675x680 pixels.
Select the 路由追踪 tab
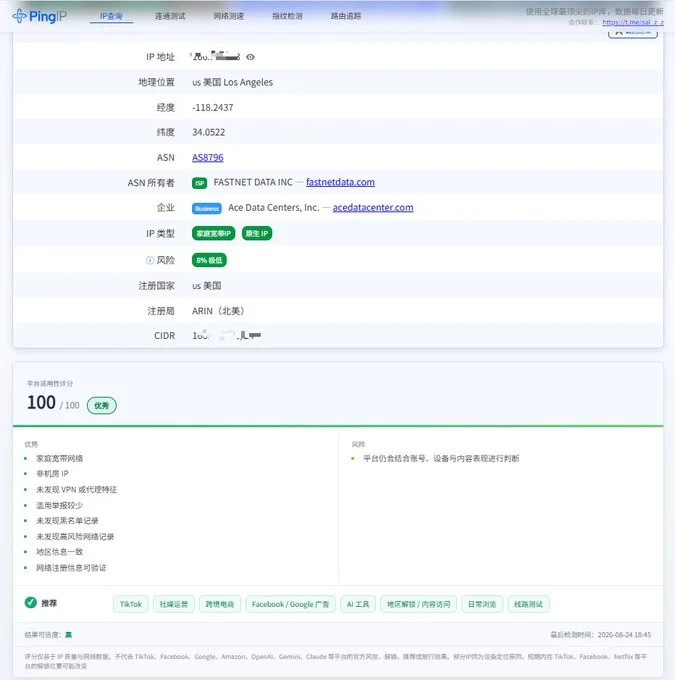click(346, 16)
